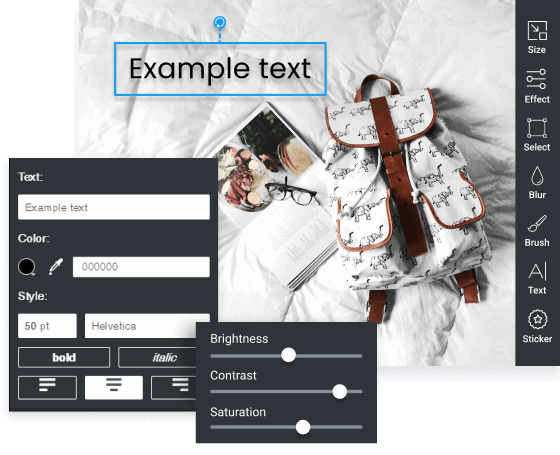The height and width of the screenshot is (455, 560).
Task: Pick the Brush tool
Action: click(x=537, y=231)
